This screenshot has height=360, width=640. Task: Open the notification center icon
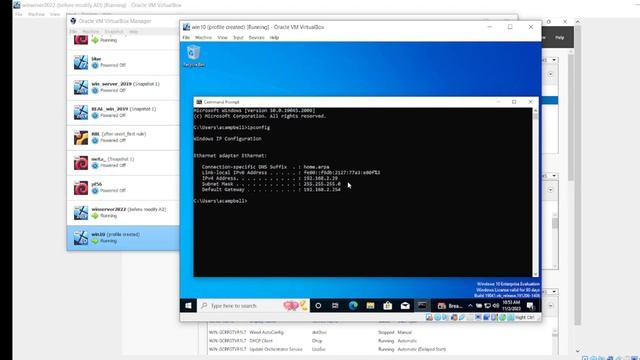pos(530,306)
